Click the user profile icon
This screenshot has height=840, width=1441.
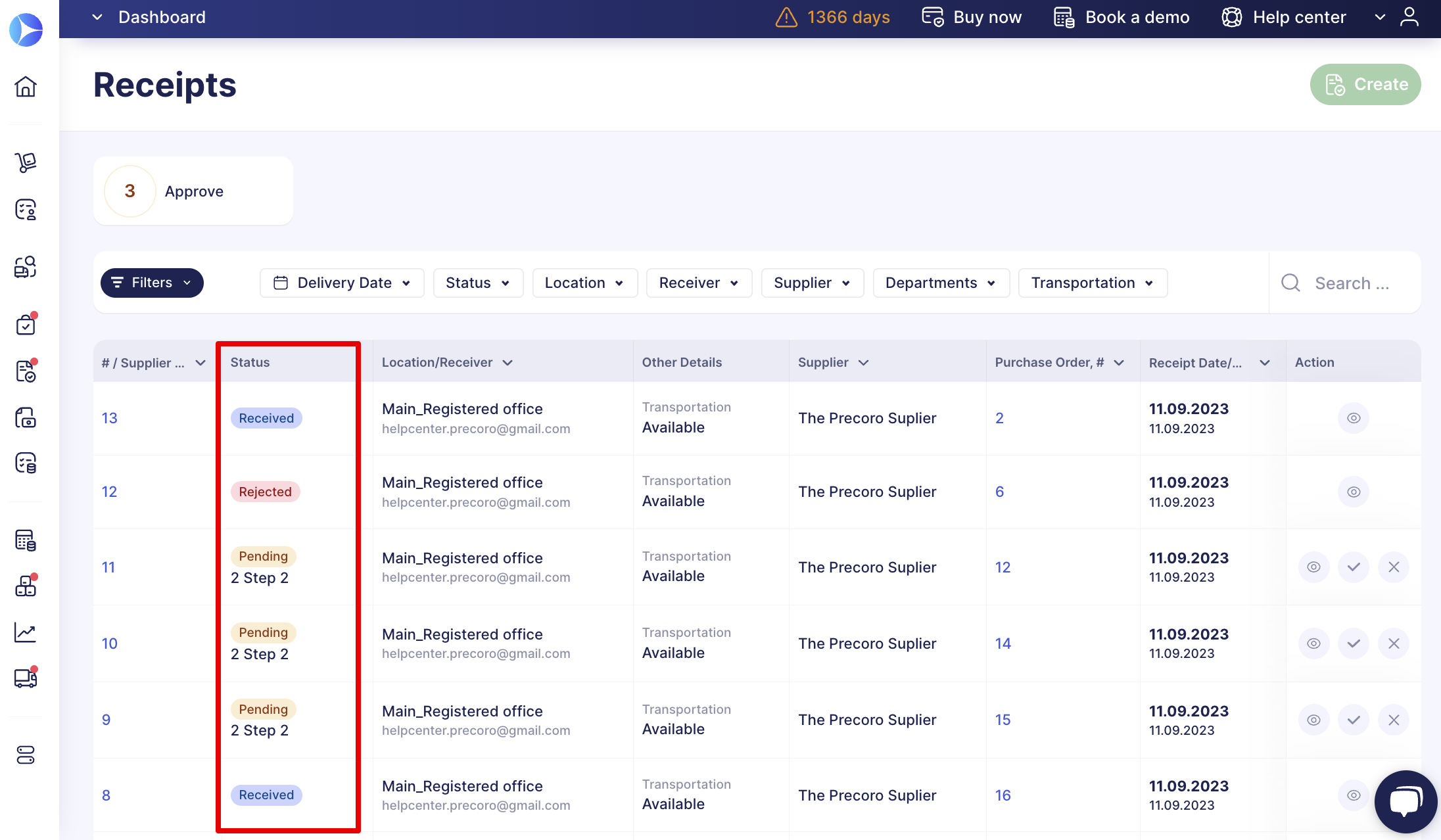[x=1409, y=17]
